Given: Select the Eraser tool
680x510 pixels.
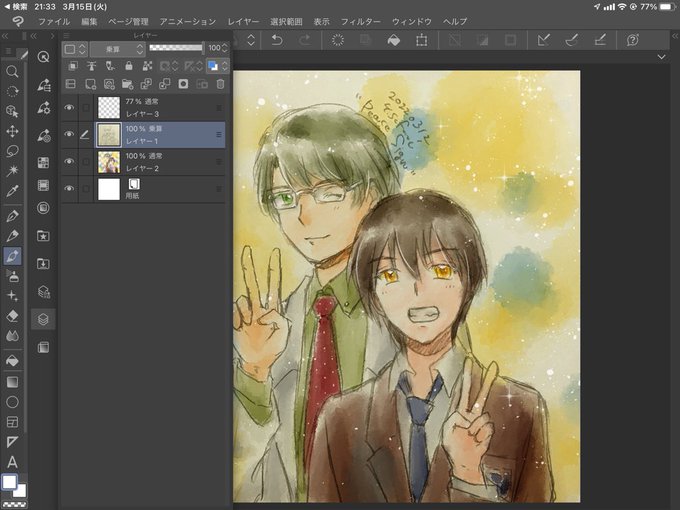Looking at the screenshot, I should tap(12, 316).
